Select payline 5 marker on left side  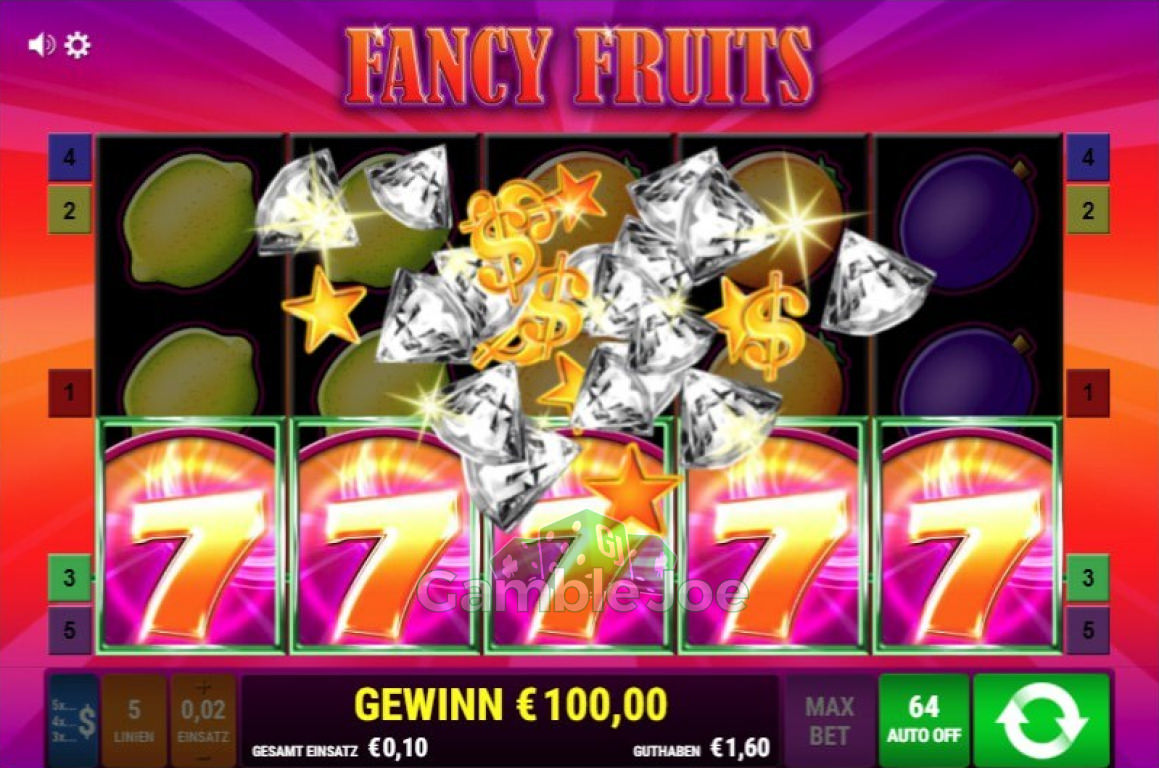tap(69, 630)
